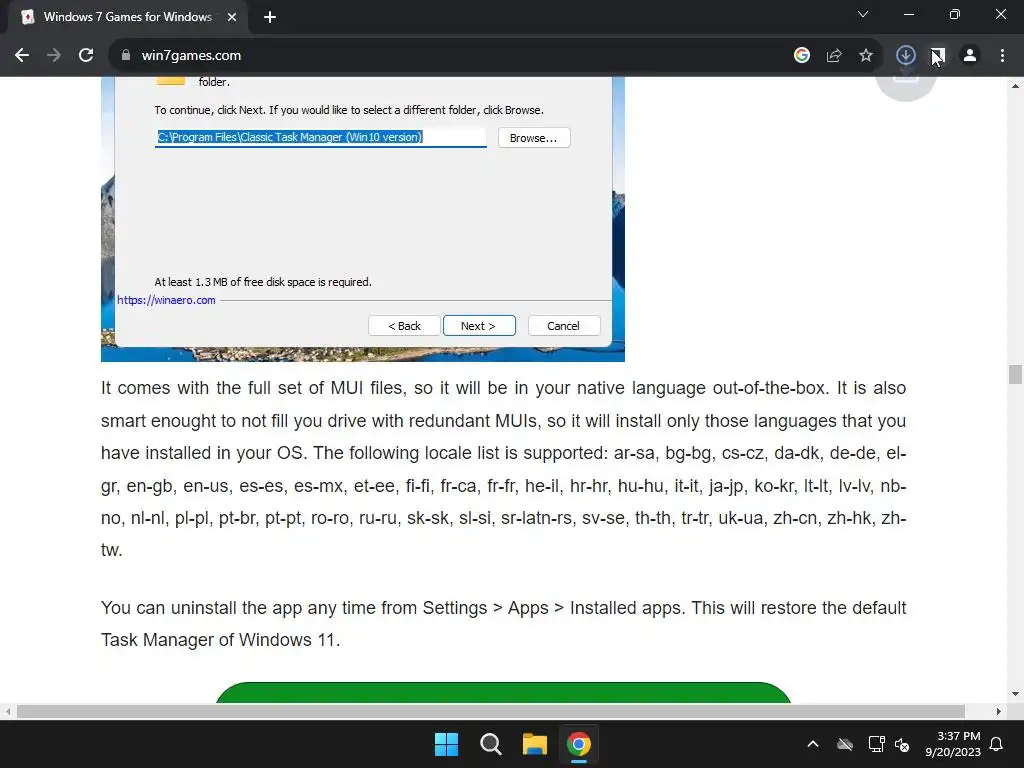Click the paragraph starting 'You can uninstall the app'
The image size is (1024, 768).
point(503,624)
